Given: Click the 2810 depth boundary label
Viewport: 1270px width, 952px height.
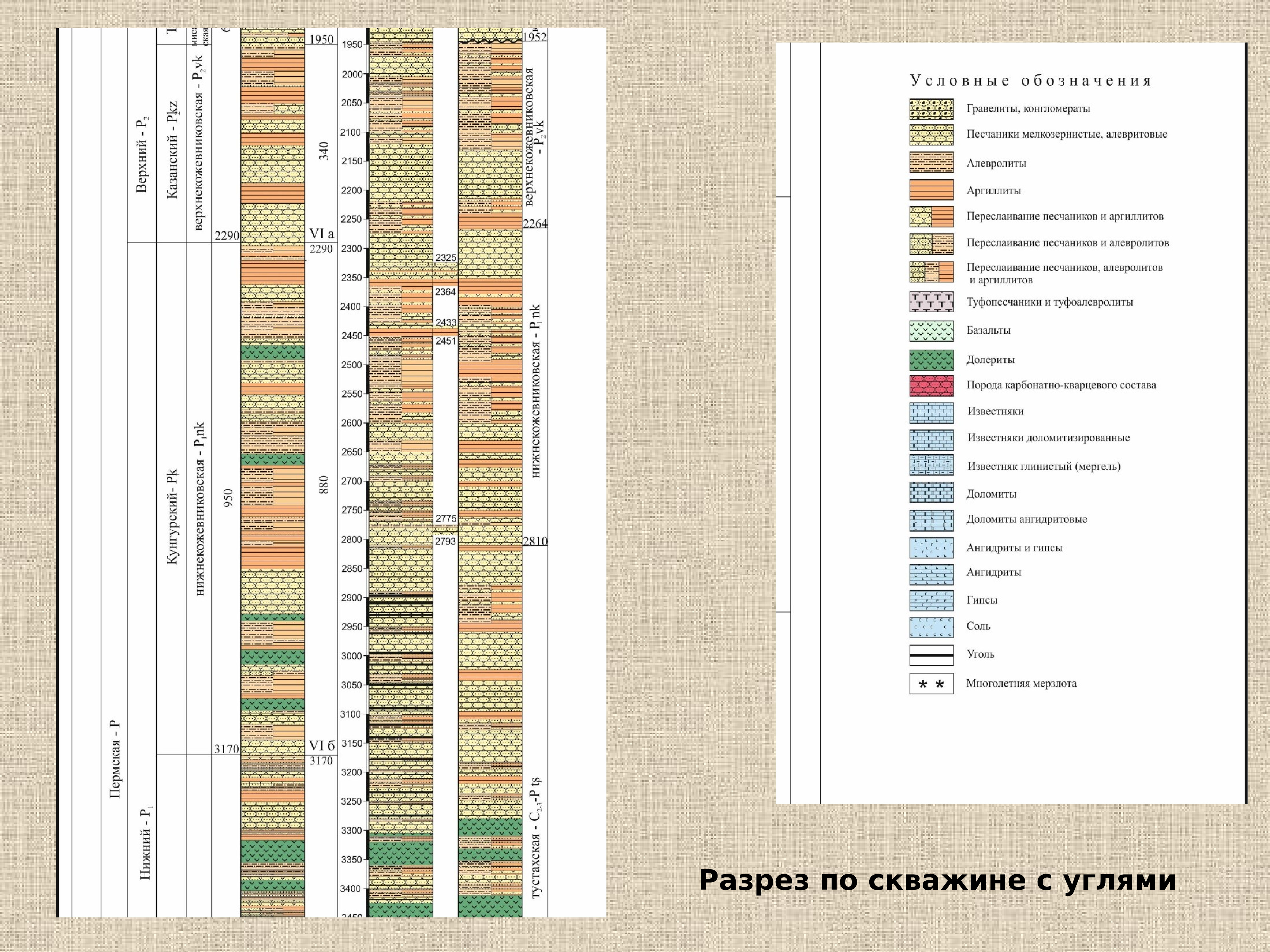Looking at the screenshot, I should click(x=535, y=541).
